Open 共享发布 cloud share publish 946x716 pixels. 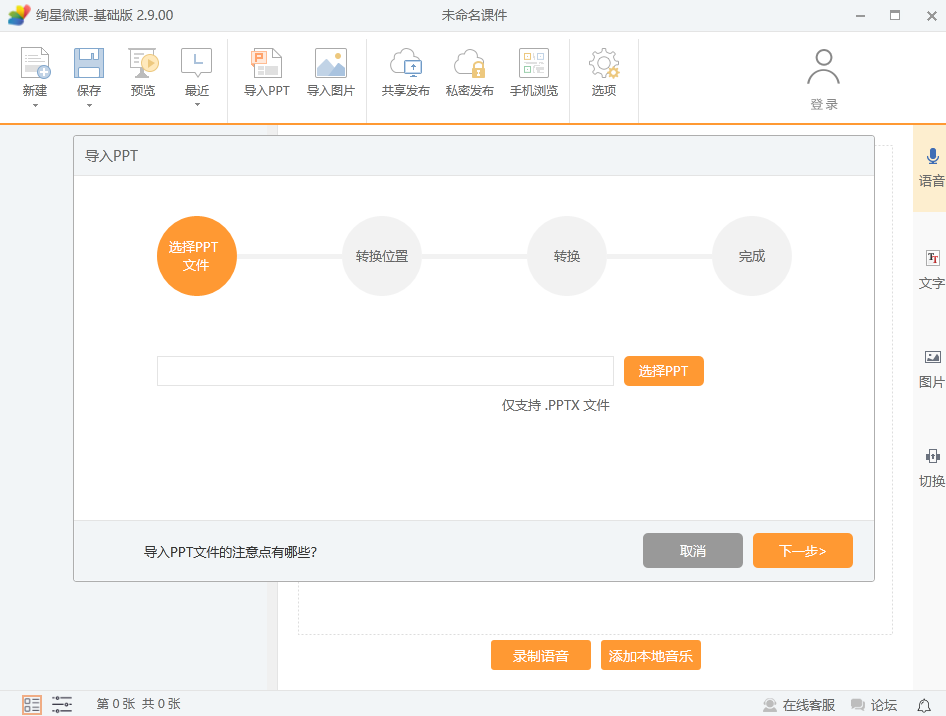tap(405, 72)
